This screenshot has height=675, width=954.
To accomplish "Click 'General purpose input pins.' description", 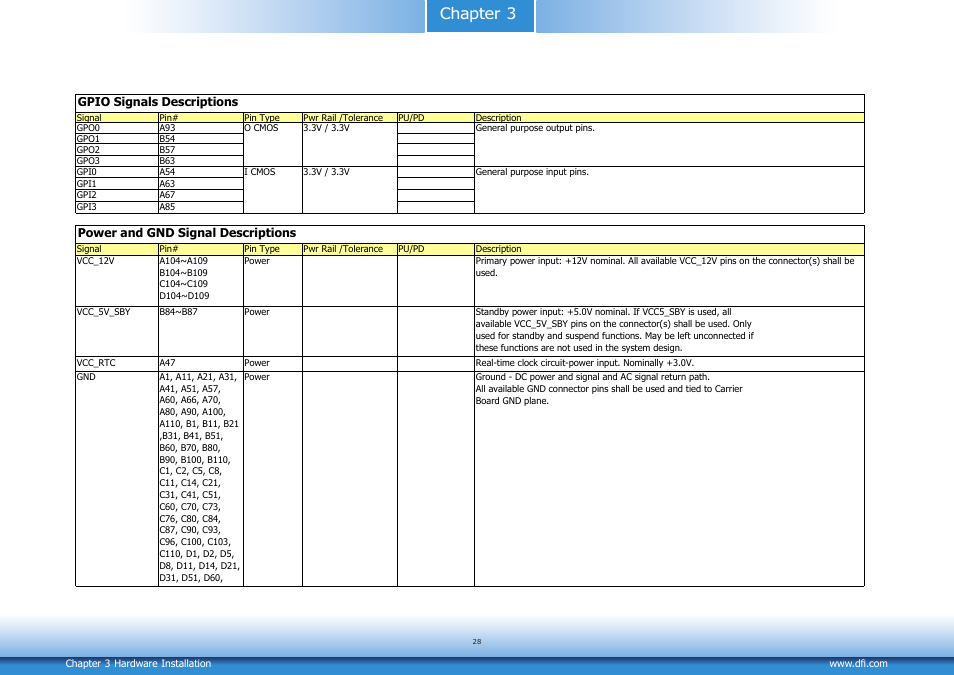I will [x=532, y=172].
